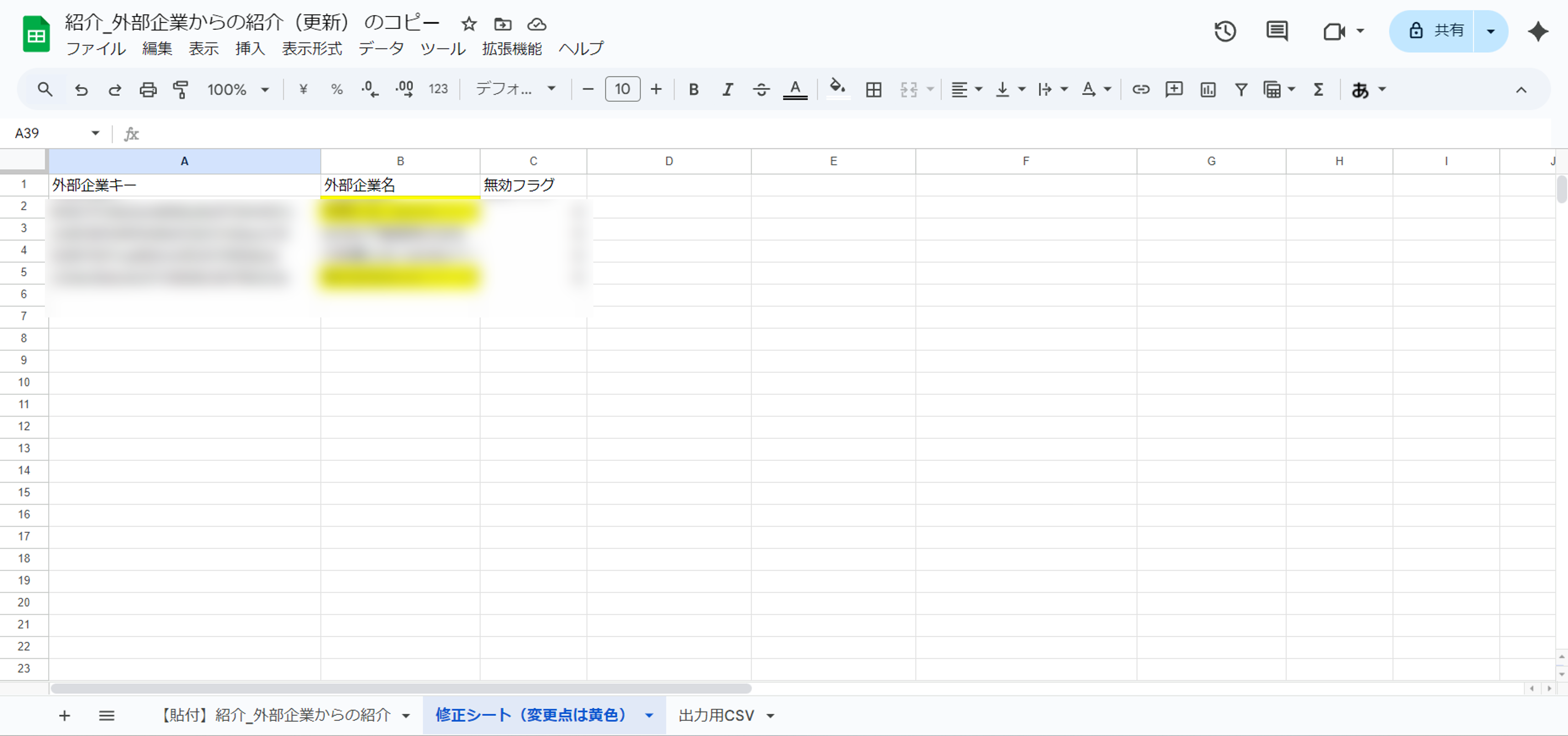The width and height of the screenshot is (1568, 736).
Task: Toggle bold formatting
Action: point(693,89)
